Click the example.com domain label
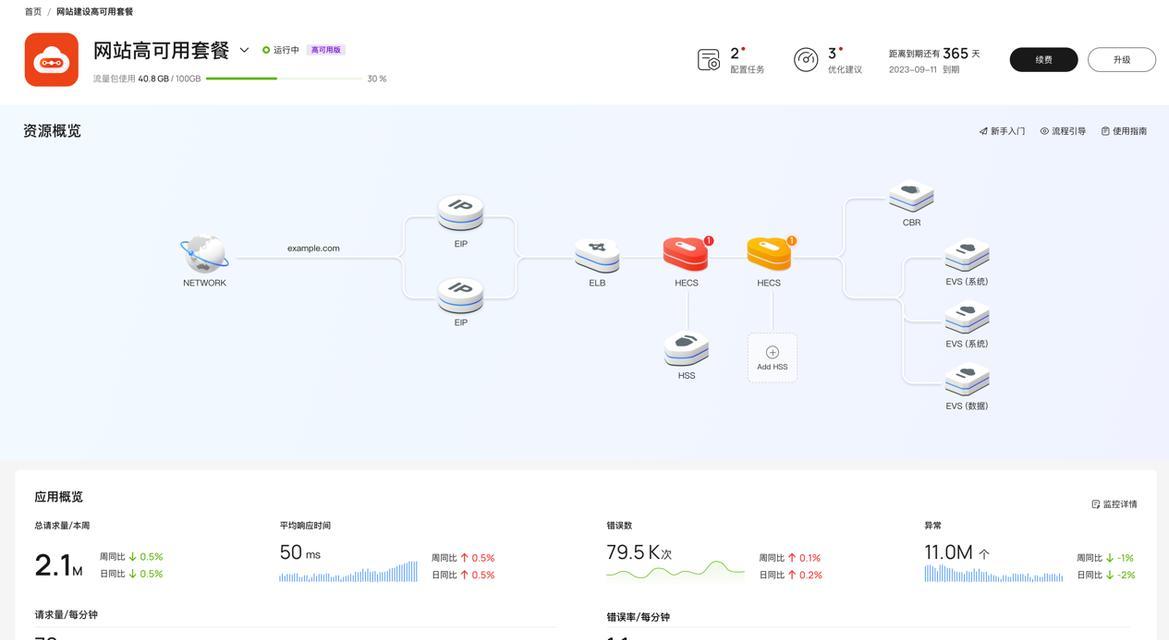 coord(313,248)
